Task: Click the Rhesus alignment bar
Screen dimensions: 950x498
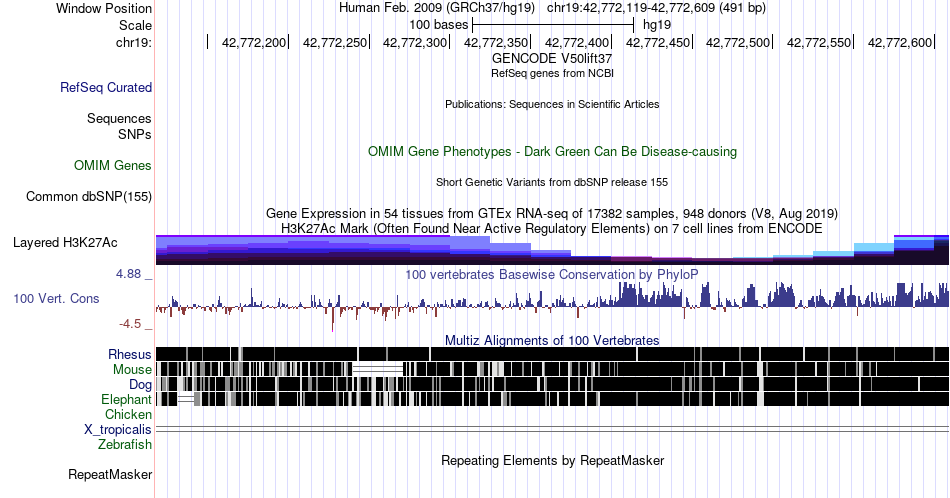Action: point(552,354)
